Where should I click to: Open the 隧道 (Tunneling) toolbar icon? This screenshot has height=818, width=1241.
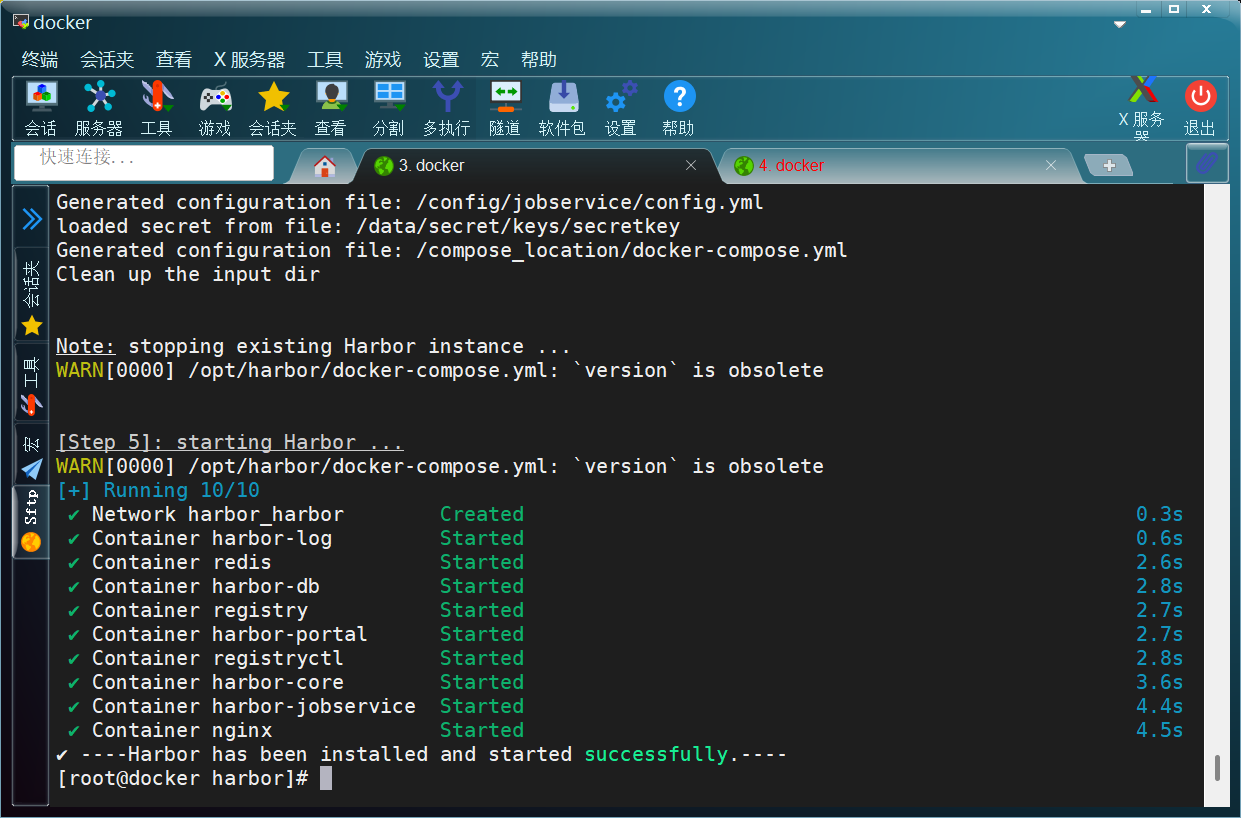tap(505, 108)
